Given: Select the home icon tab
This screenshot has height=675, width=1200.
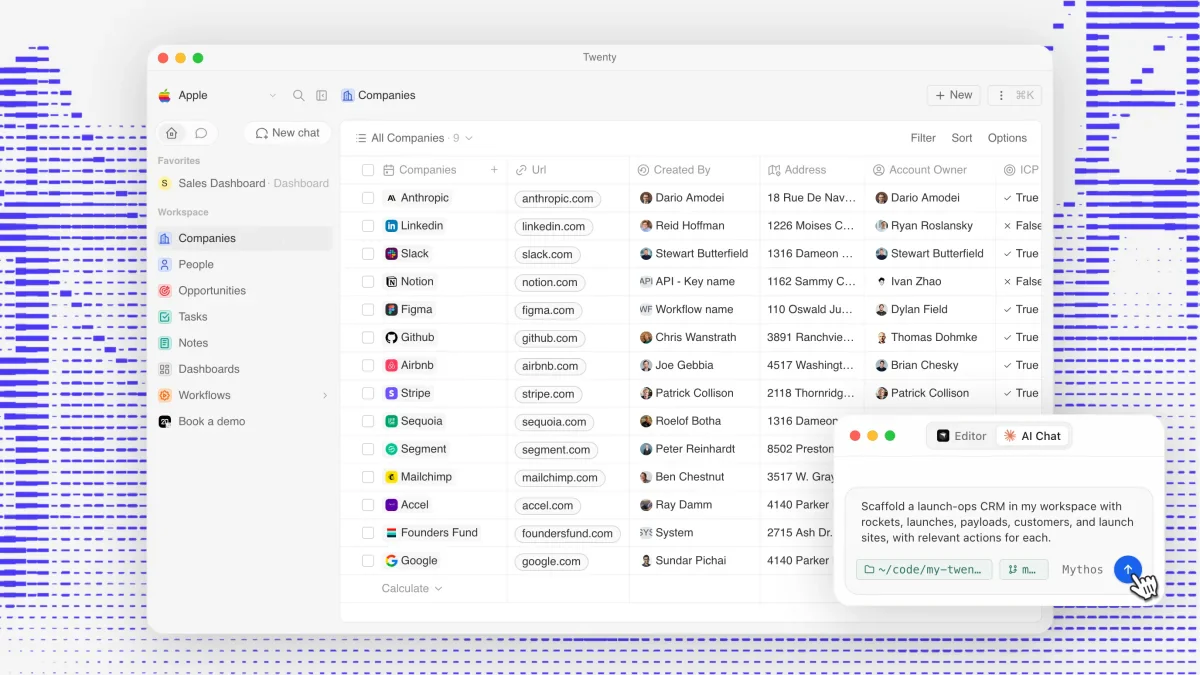Looking at the screenshot, I should (172, 133).
